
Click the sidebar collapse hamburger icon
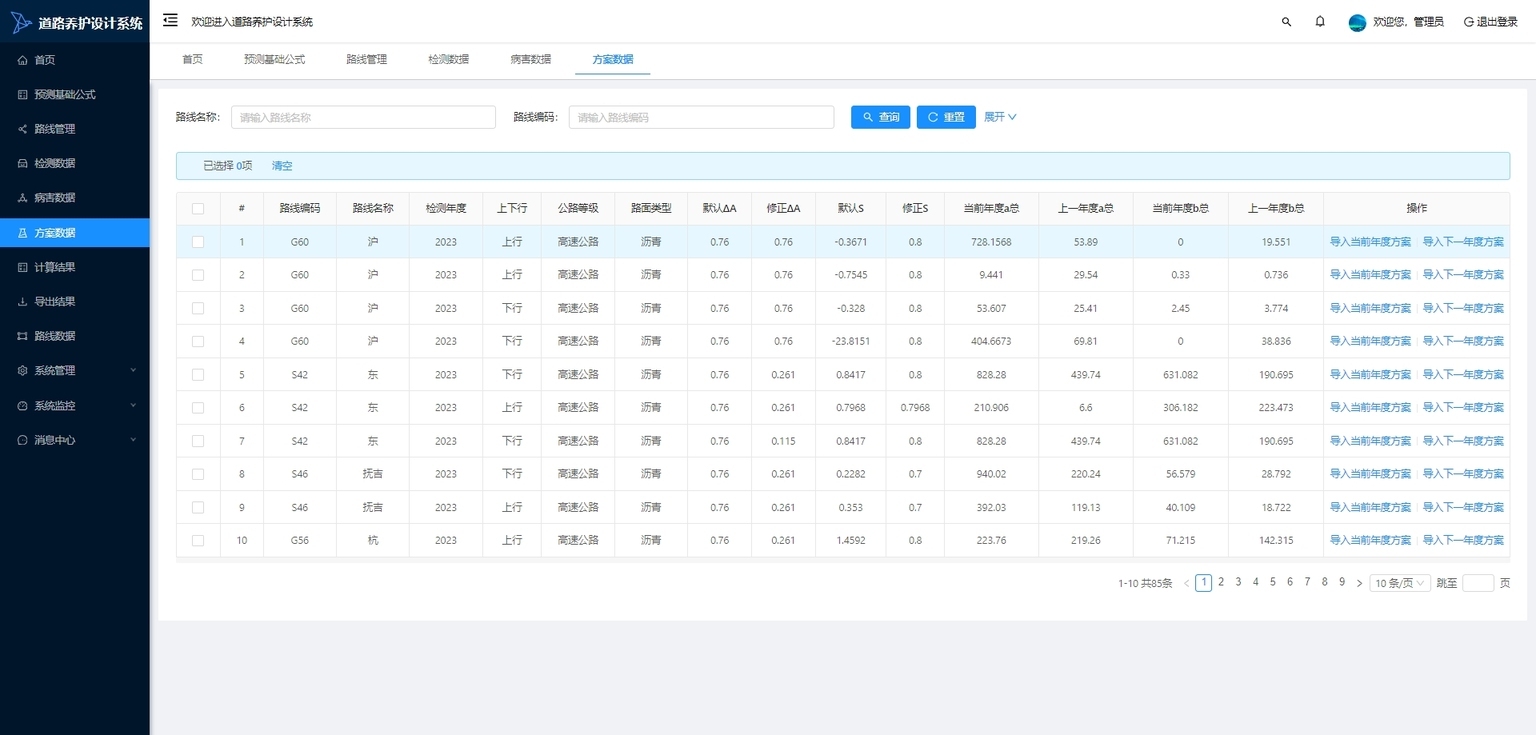[170, 20]
